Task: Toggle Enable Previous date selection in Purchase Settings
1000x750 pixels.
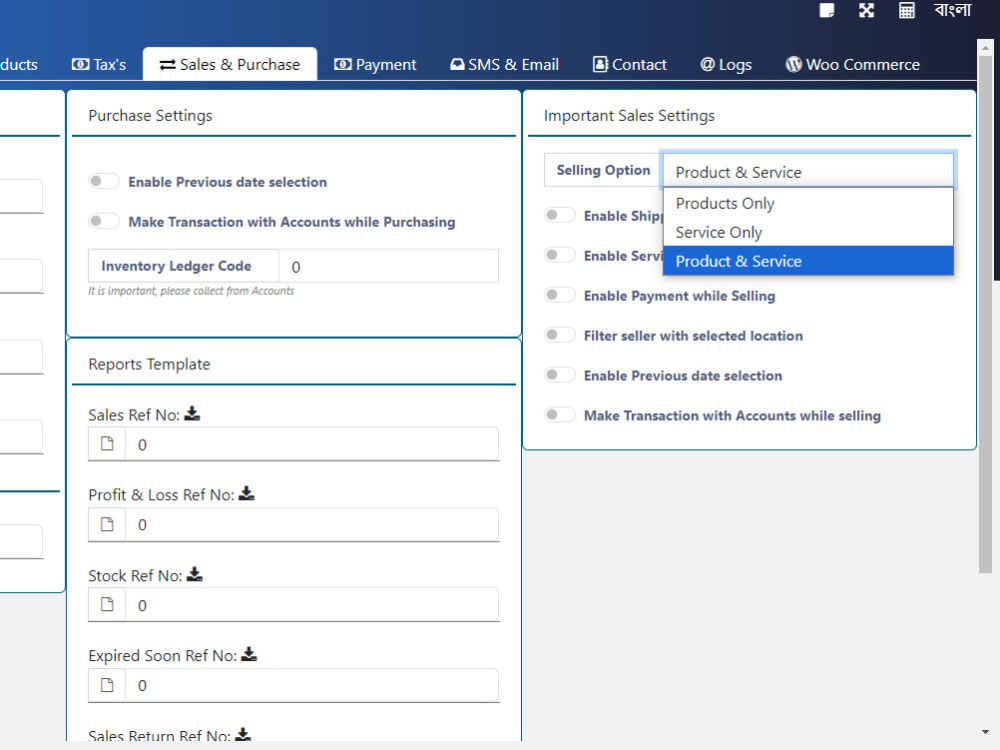Action: pyautogui.click(x=103, y=181)
